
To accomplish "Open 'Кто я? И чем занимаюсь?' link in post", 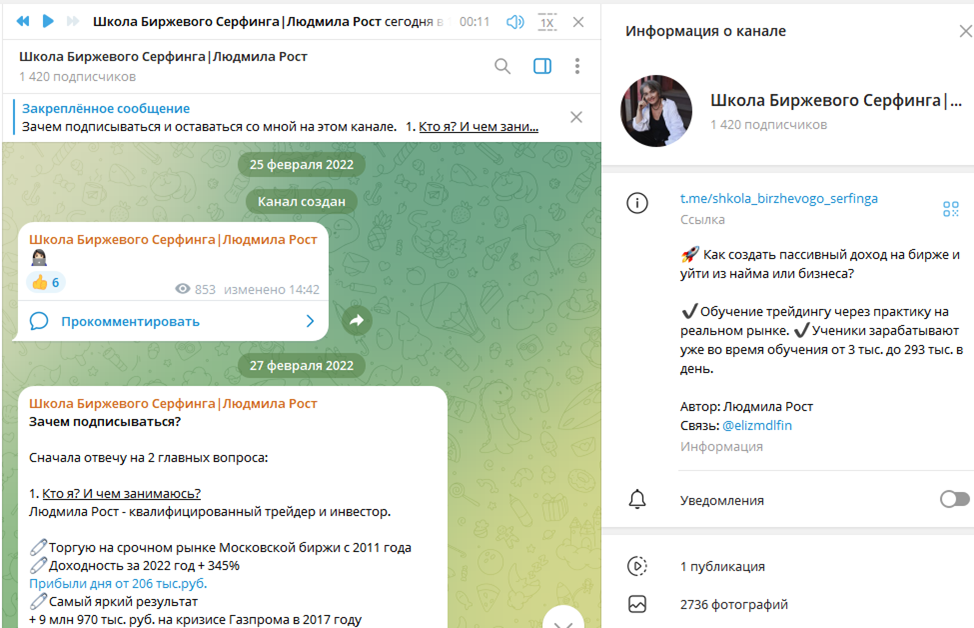I will (121, 494).
